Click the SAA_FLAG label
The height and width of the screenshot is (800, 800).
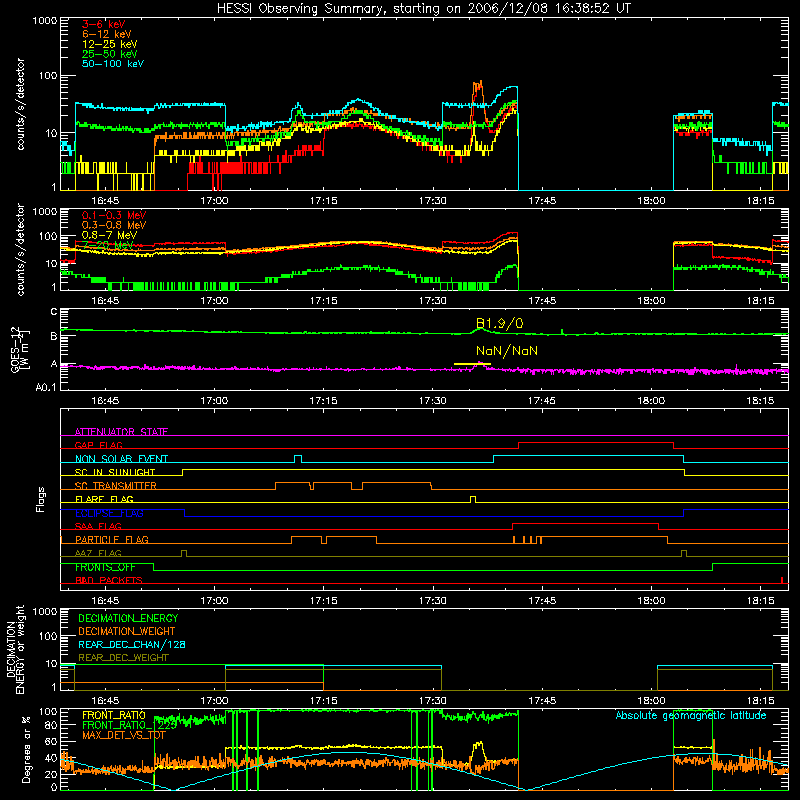tap(98, 526)
